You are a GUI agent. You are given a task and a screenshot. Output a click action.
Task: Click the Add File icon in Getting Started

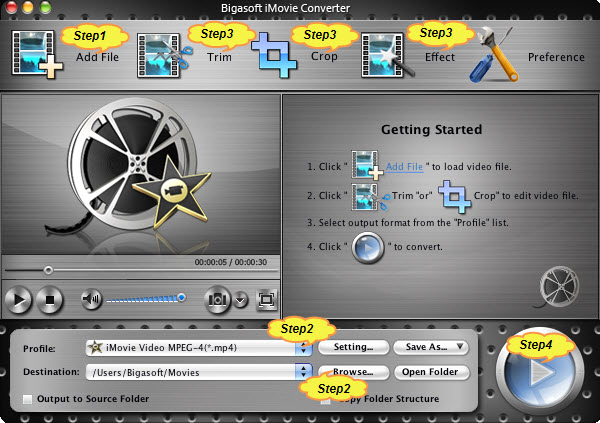pos(367,165)
